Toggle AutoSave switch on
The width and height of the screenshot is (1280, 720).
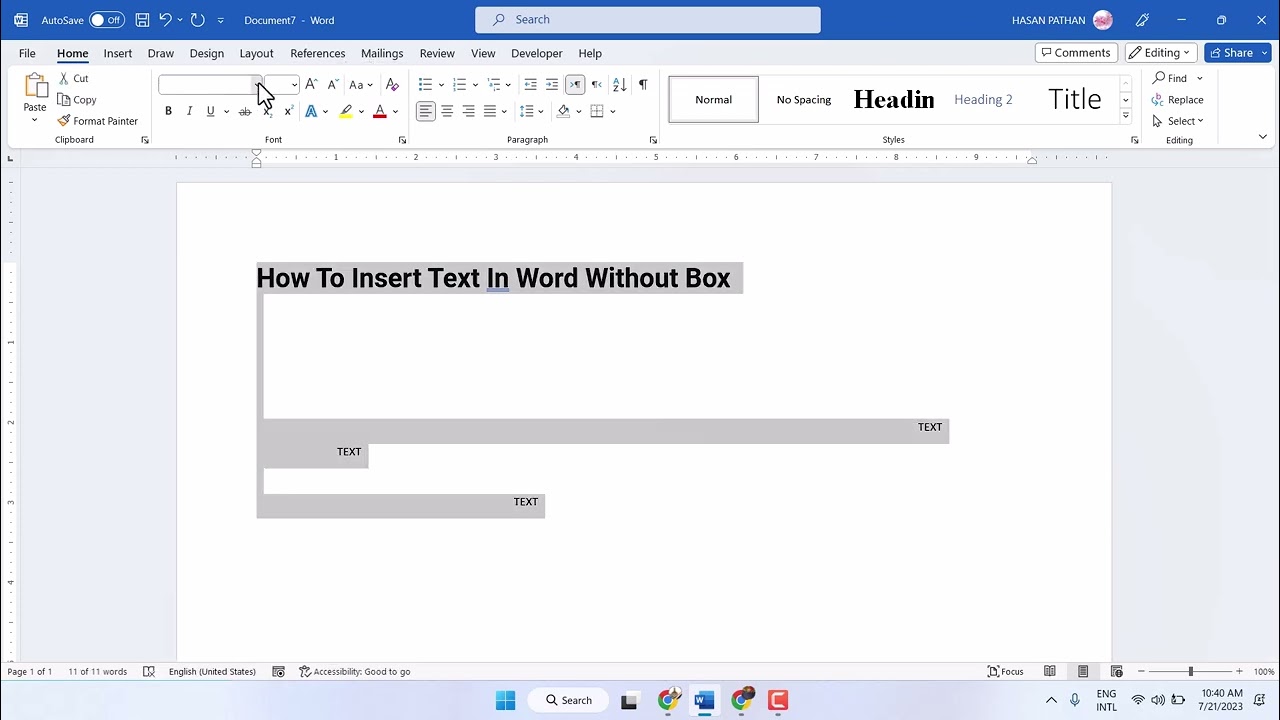106,20
